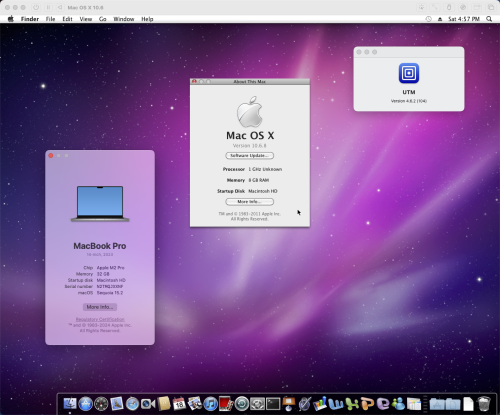Open the Preview photos icon in dock
This screenshot has height=415, width=500.
click(x=195, y=404)
